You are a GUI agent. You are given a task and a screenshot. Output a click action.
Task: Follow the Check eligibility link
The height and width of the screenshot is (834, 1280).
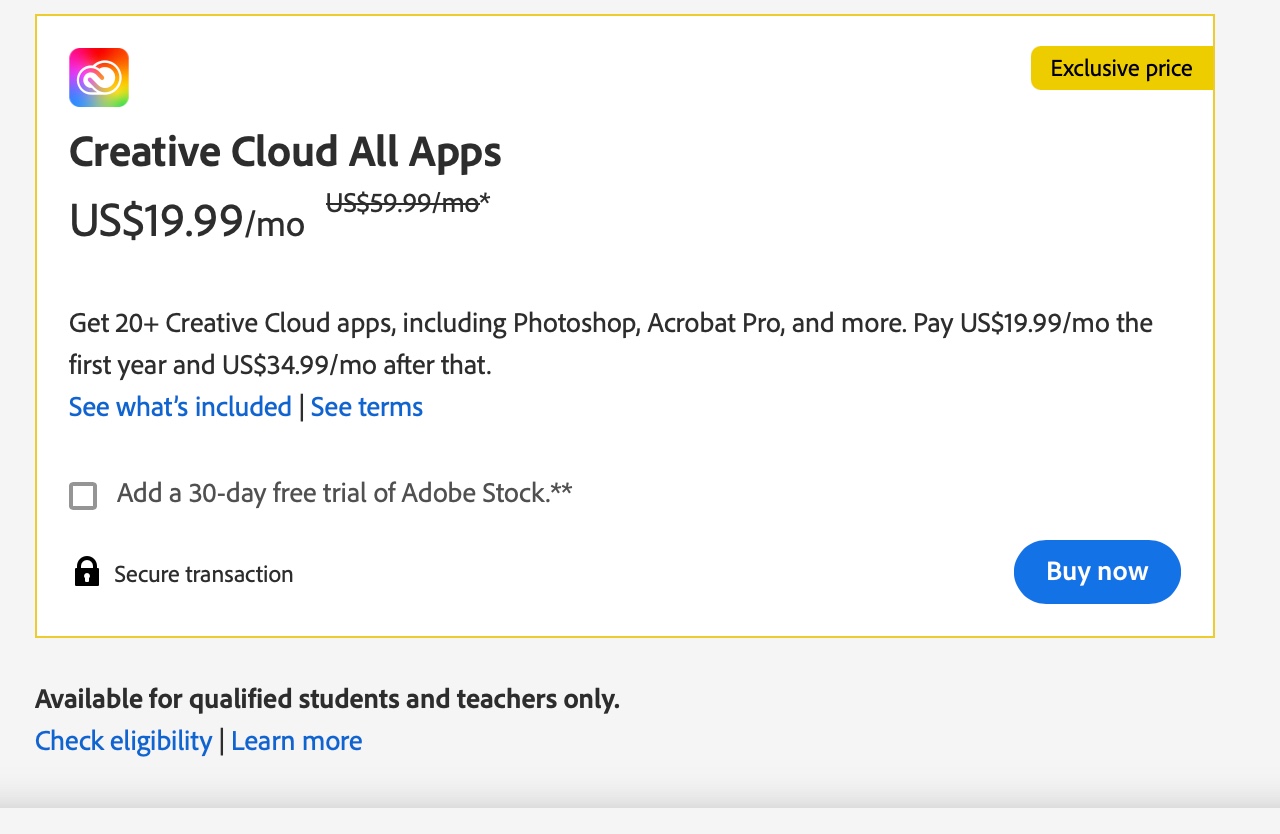(x=123, y=741)
